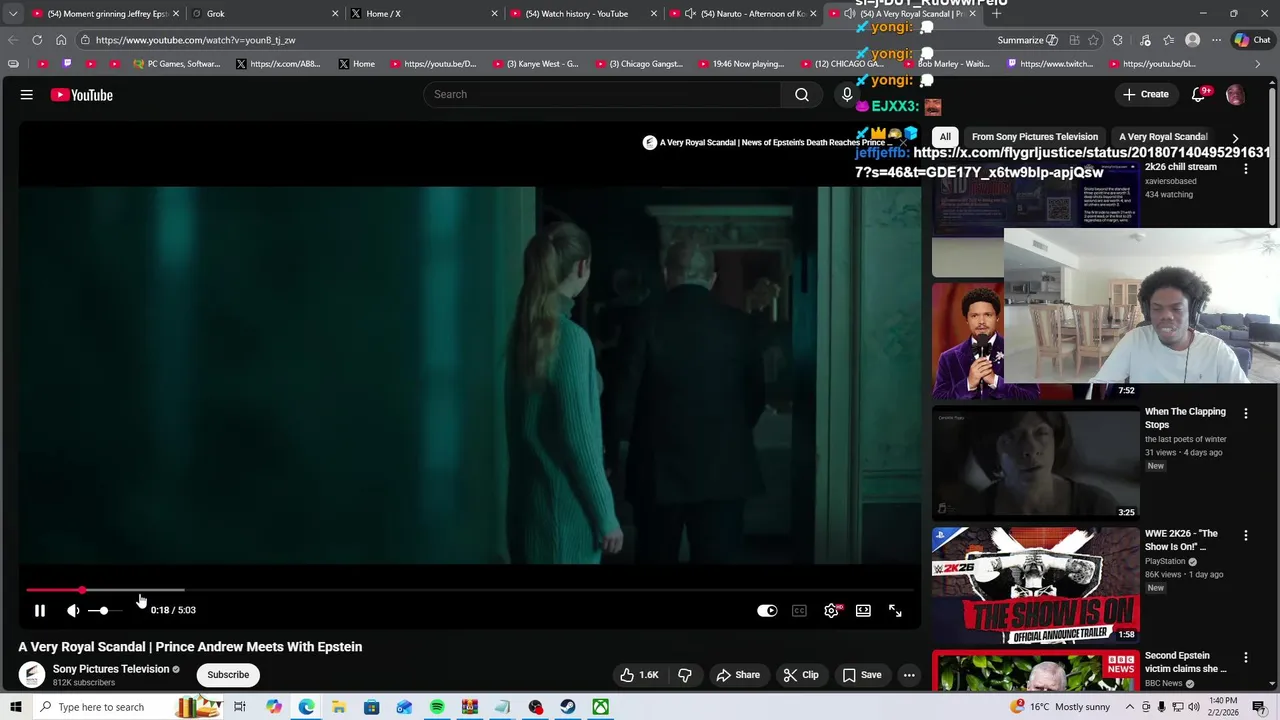
Task: Switch to the Watch history - YouTube tab
Action: [583, 14]
